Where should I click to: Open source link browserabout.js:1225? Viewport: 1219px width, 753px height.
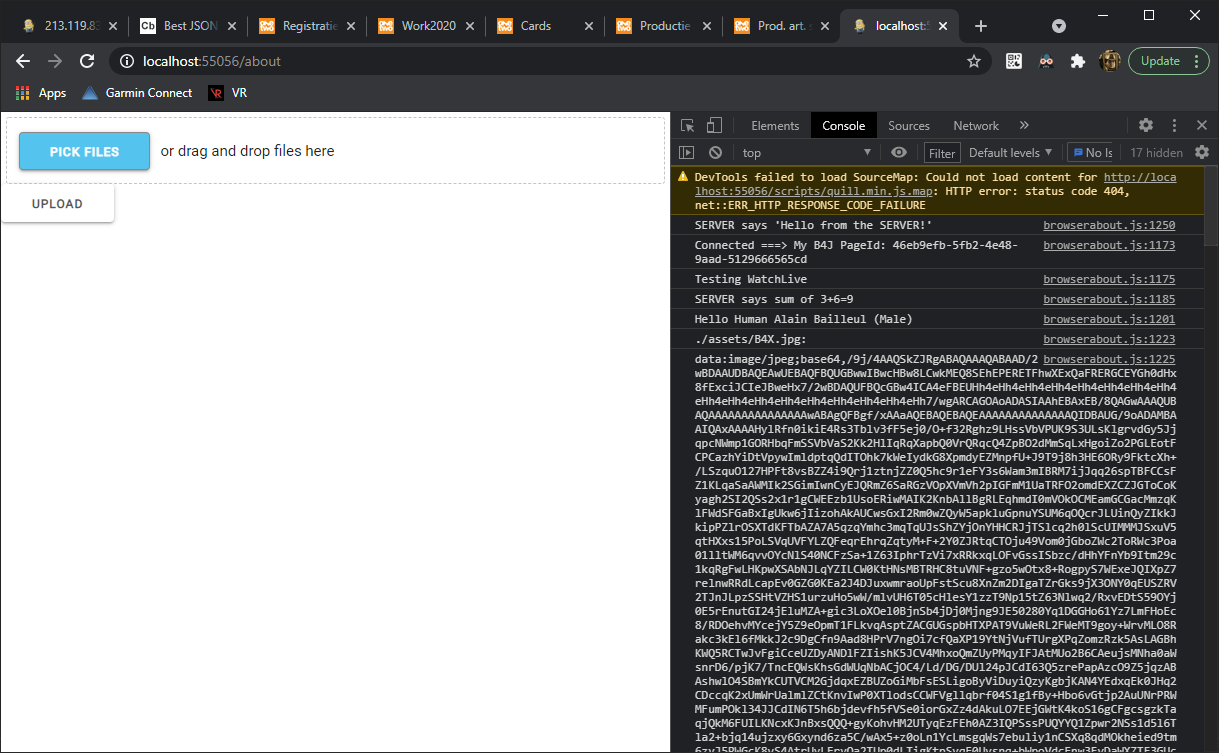1109,359
